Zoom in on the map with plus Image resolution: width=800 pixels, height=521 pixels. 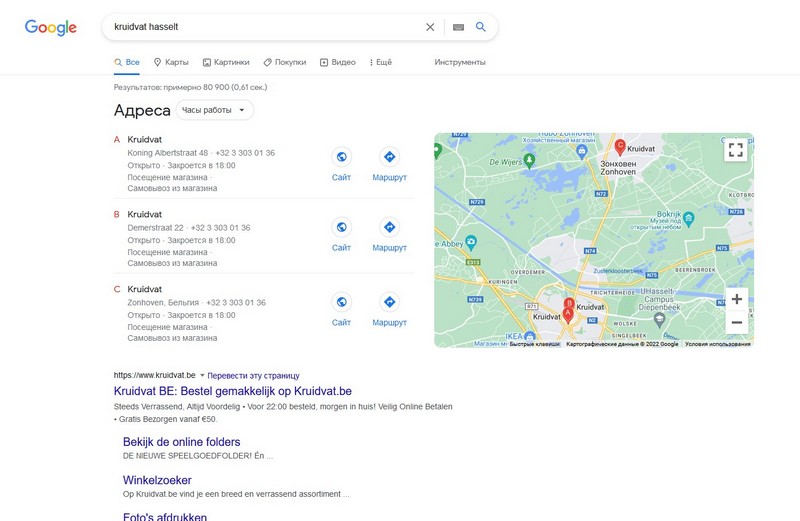click(x=737, y=299)
